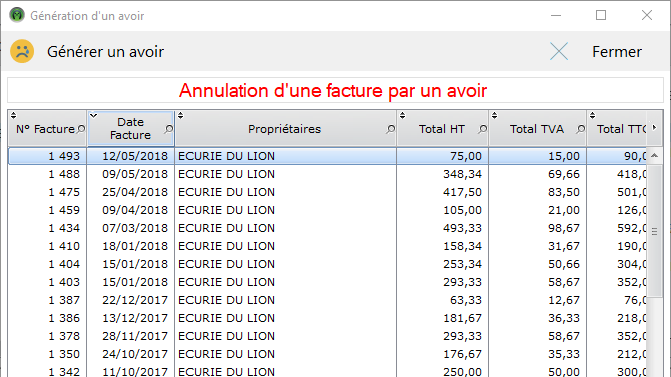Click sort arrows on Total TVA column

495,115
